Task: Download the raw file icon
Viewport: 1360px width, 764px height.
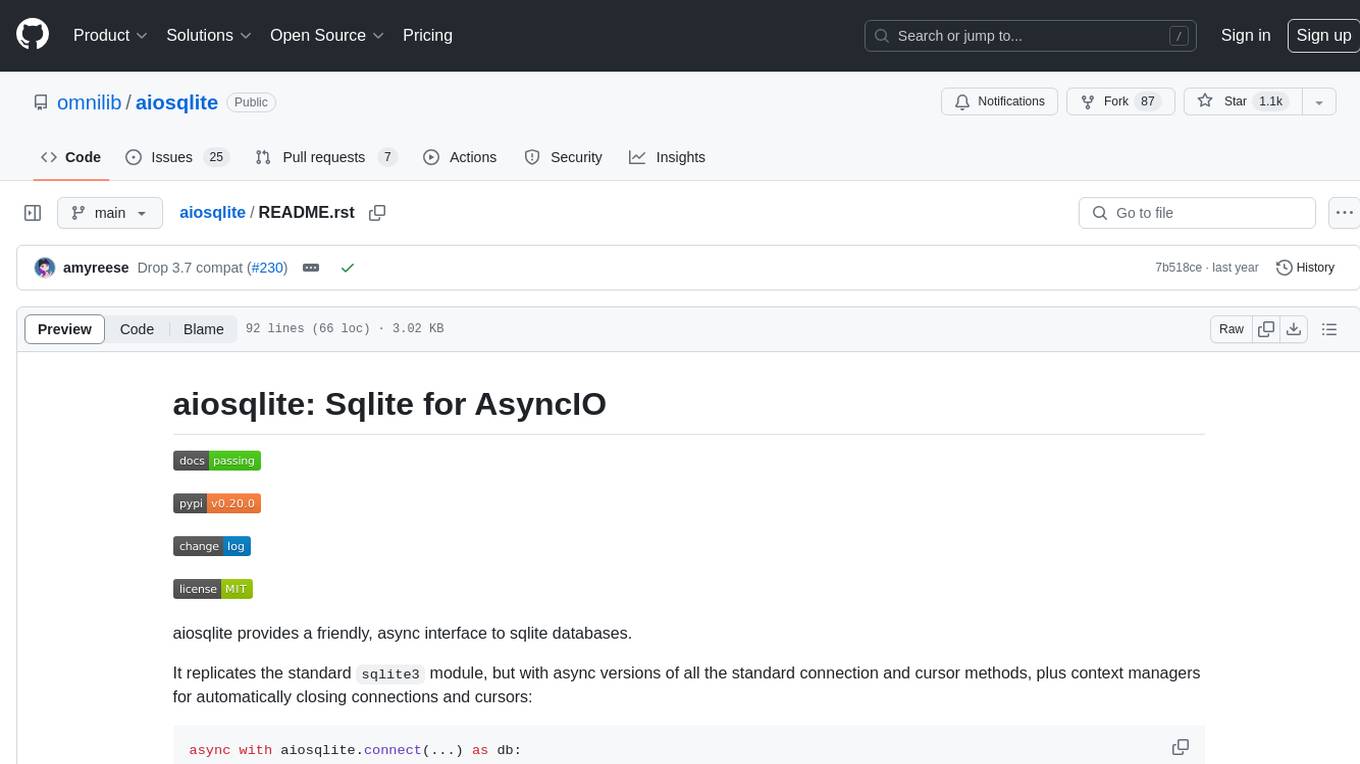Action: [1293, 329]
